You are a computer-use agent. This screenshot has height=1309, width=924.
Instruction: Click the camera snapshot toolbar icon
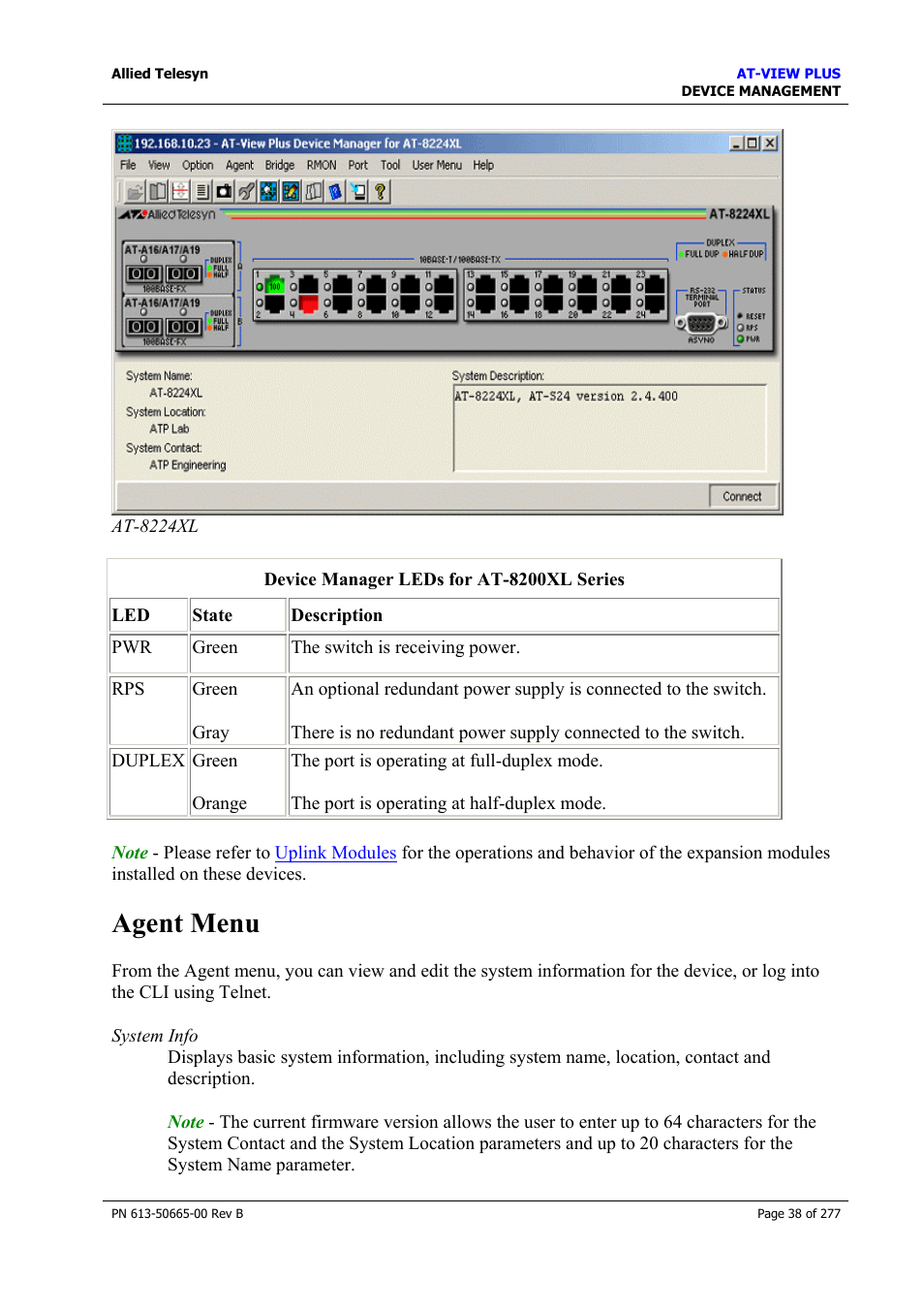coord(224,192)
